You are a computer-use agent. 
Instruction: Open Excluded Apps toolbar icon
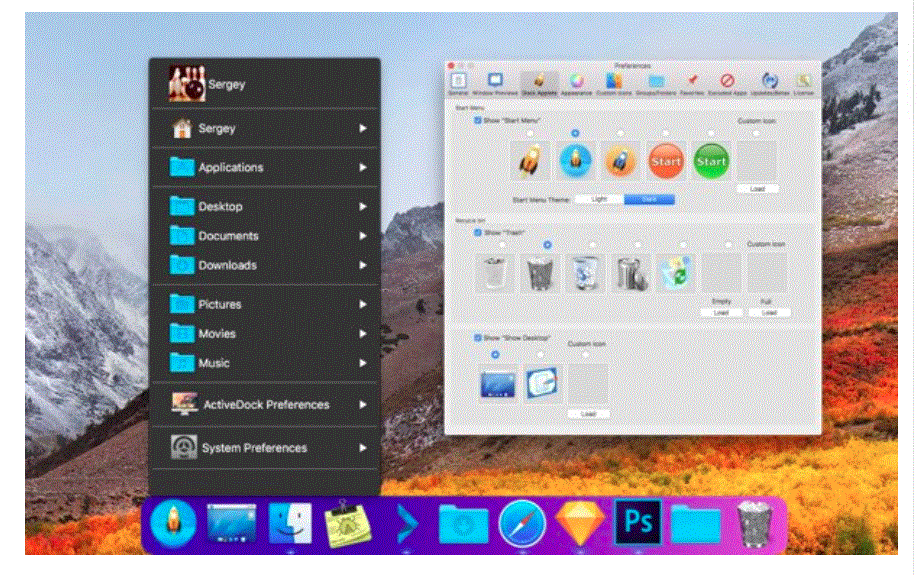[x=728, y=83]
